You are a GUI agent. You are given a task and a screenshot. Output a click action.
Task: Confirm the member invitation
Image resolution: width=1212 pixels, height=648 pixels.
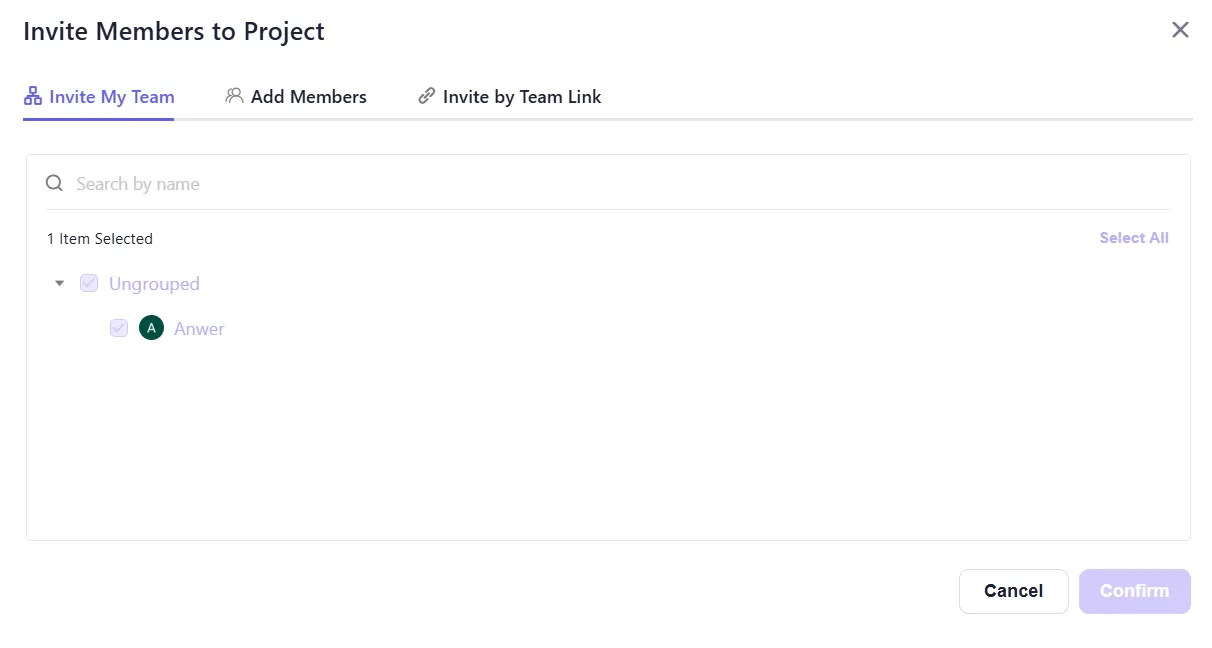(1134, 591)
